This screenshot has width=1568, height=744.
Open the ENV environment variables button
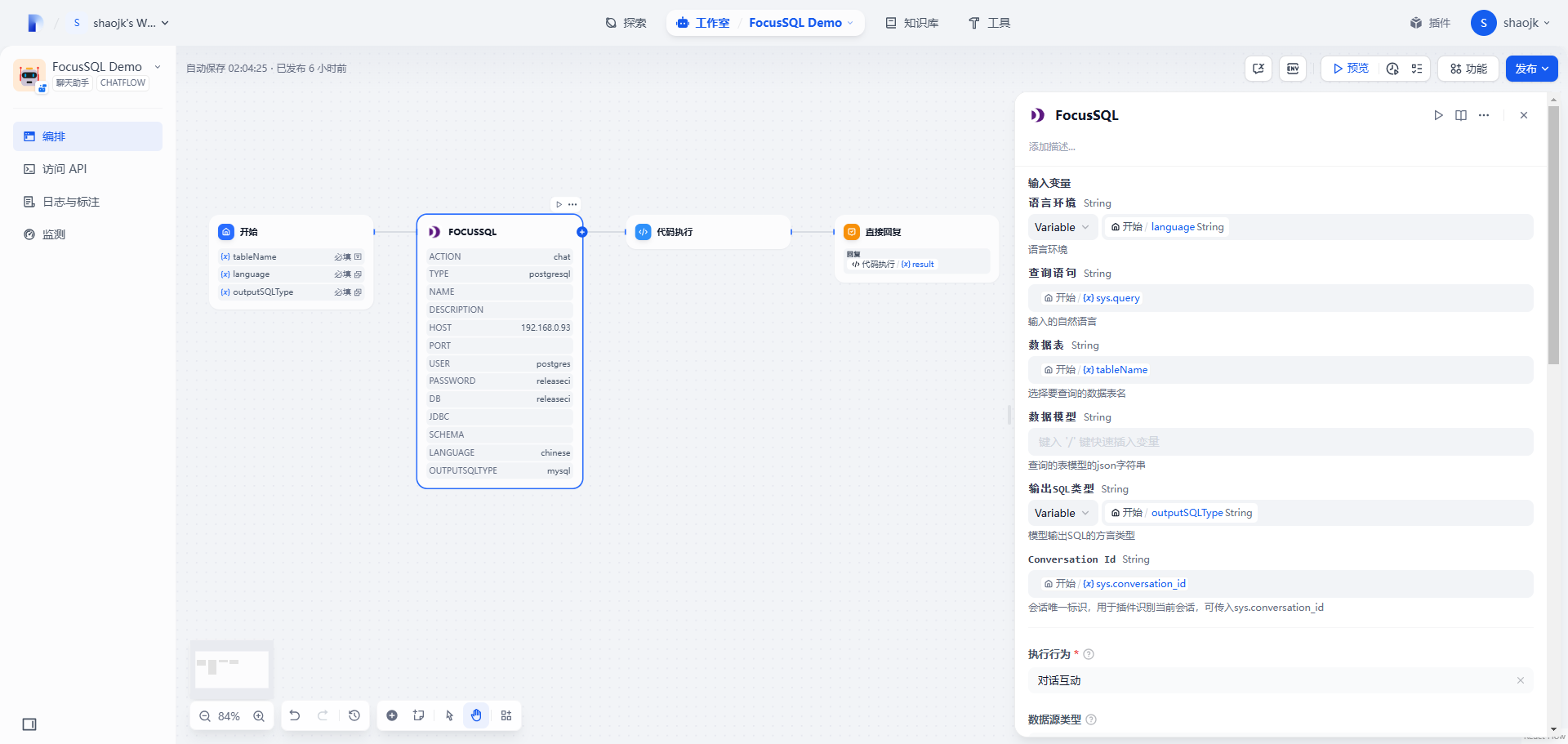pyautogui.click(x=1293, y=69)
